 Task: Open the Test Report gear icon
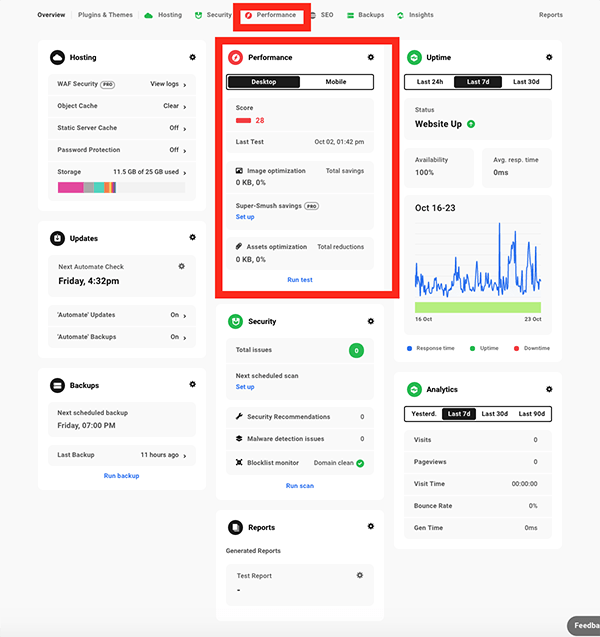360,576
